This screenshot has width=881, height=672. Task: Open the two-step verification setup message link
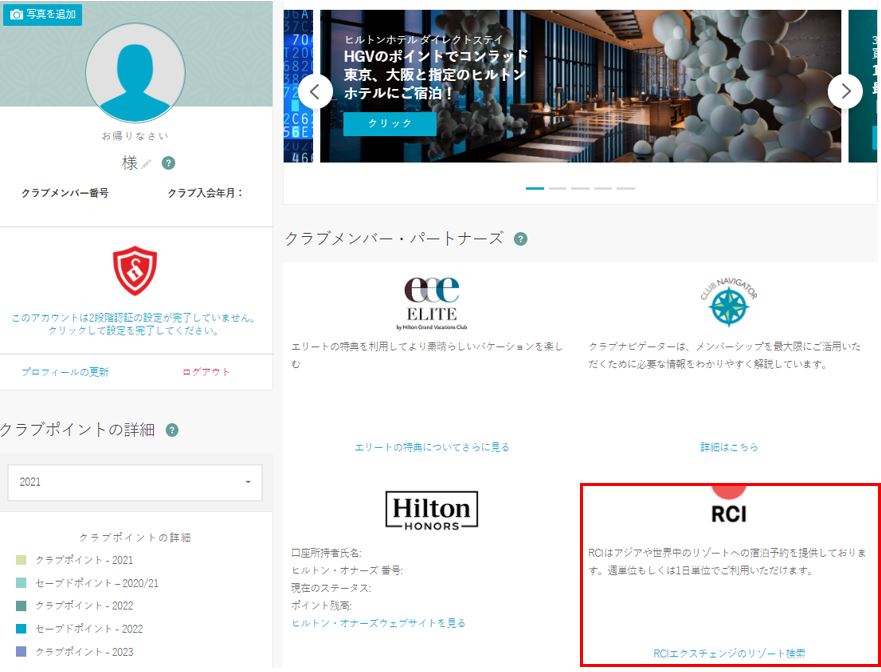pyautogui.click(x=134, y=324)
